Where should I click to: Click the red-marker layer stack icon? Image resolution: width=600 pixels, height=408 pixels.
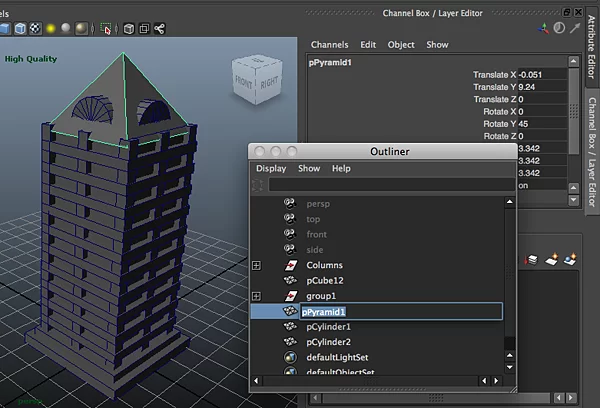[532, 260]
